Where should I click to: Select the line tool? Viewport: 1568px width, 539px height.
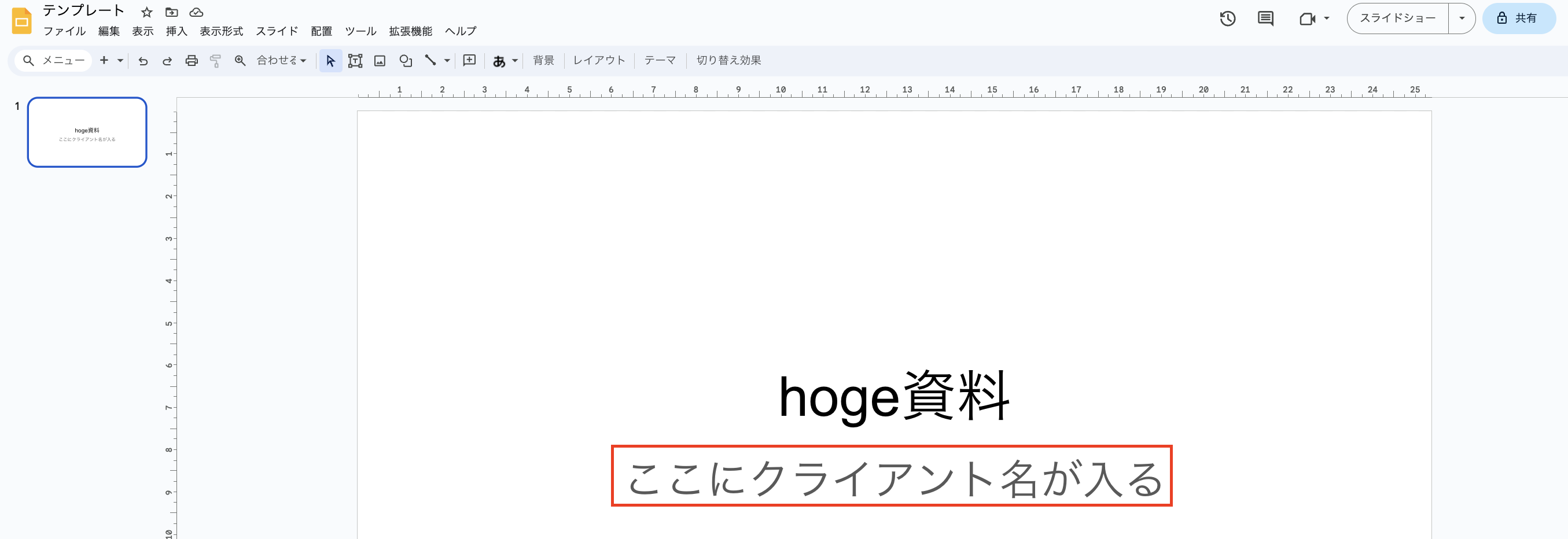430,60
